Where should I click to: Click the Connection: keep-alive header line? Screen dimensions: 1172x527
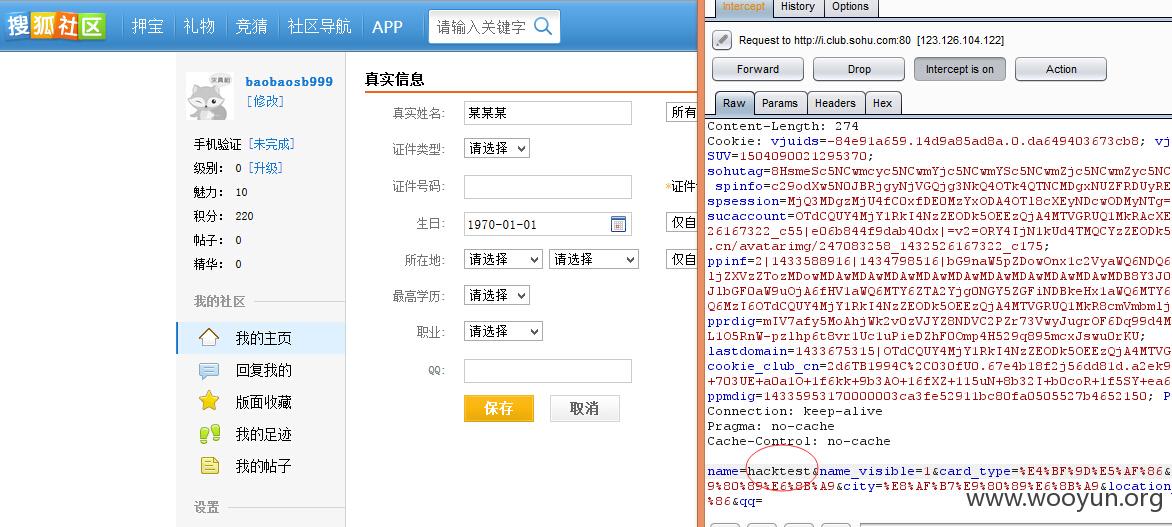pyautogui.click(x=795, y=411)
